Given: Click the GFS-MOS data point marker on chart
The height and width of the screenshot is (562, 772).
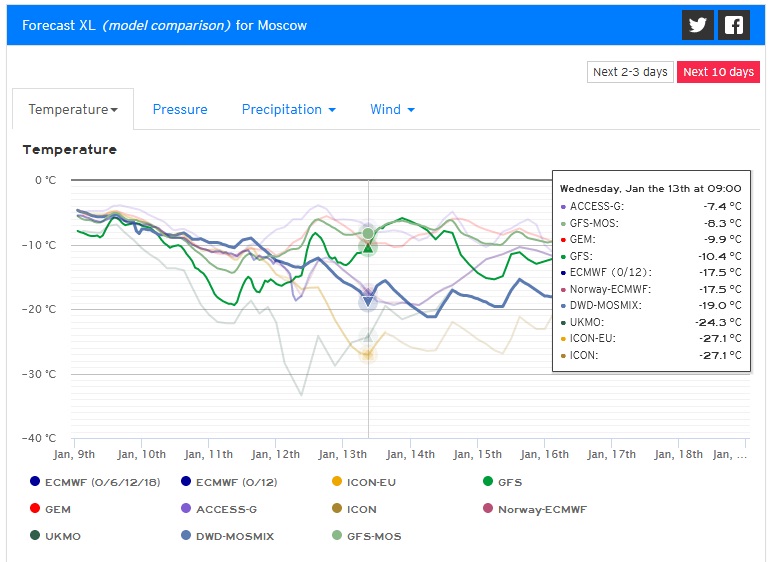Looking at the screenshot, I should pyautogui.click(x=368, y=233).
